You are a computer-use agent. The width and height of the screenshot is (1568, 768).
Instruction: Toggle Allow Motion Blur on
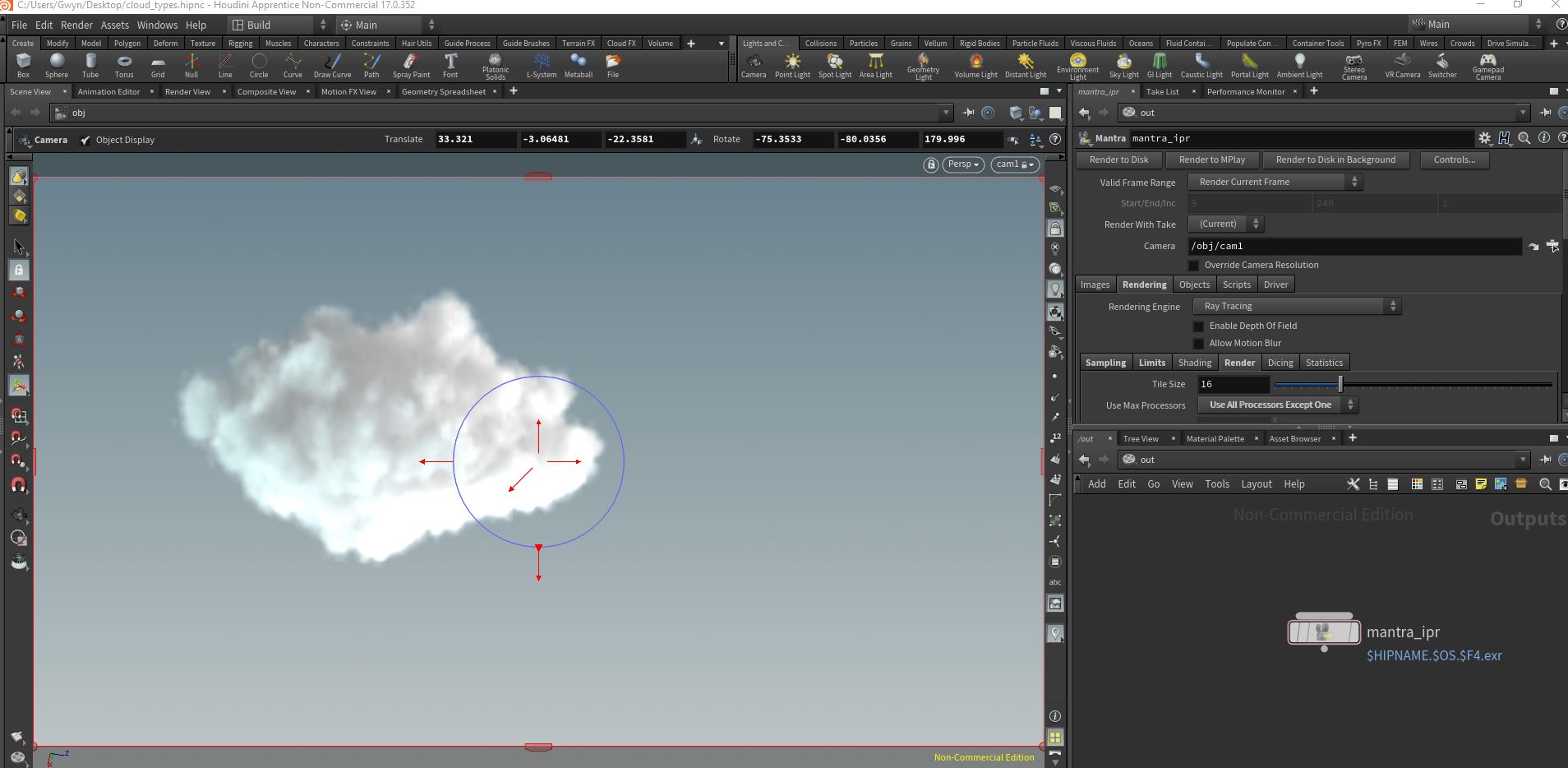point(1198,343)
